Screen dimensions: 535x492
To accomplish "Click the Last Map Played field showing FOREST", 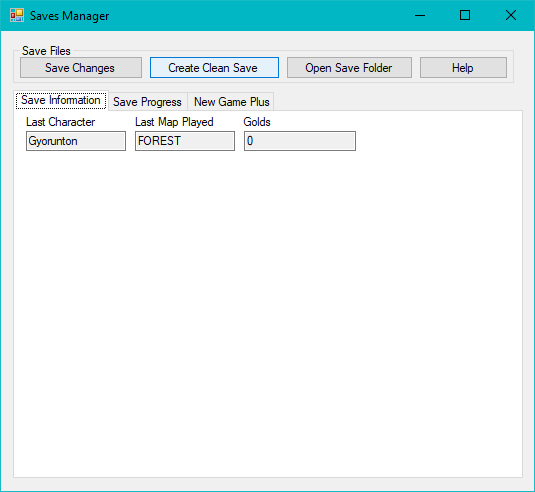I will coord(185,141).
